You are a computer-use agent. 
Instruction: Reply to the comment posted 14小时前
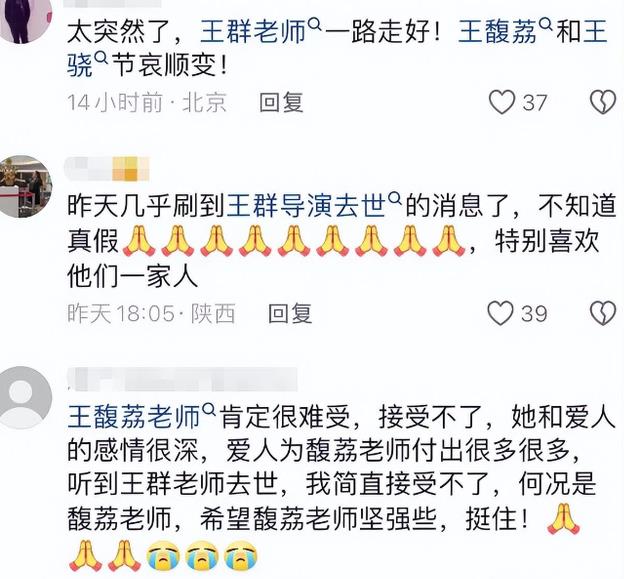point(281,102)
